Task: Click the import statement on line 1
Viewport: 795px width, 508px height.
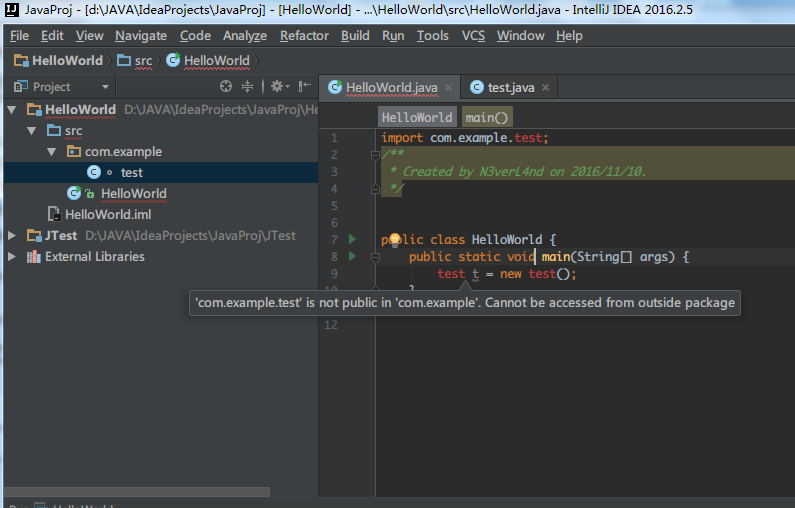Action: (x=465, y=138)
